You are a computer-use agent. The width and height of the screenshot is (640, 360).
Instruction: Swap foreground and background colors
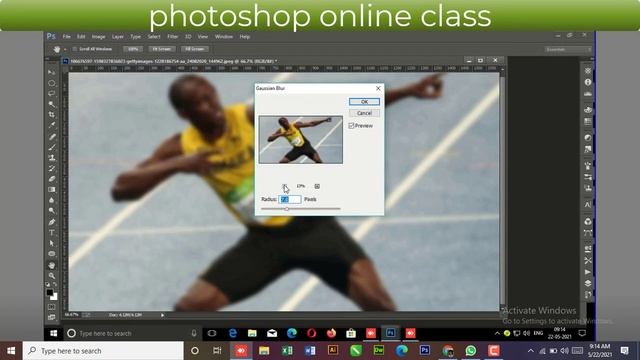pyautogui.click(x=55, y=284)
